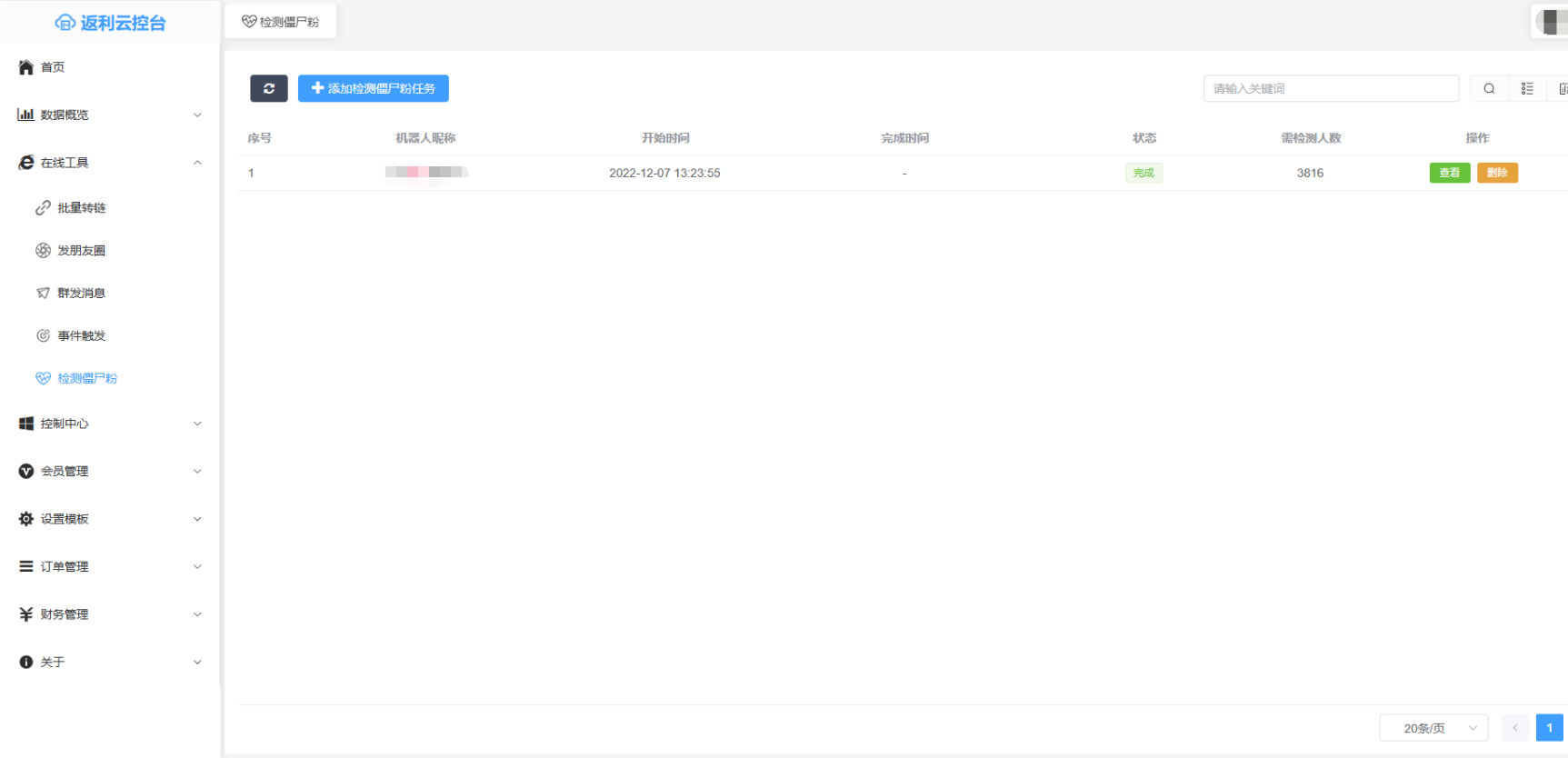The width and height of the screenshot is (1568, 758).
Task: Click the green 查看 button
Action: point(1449,173)
